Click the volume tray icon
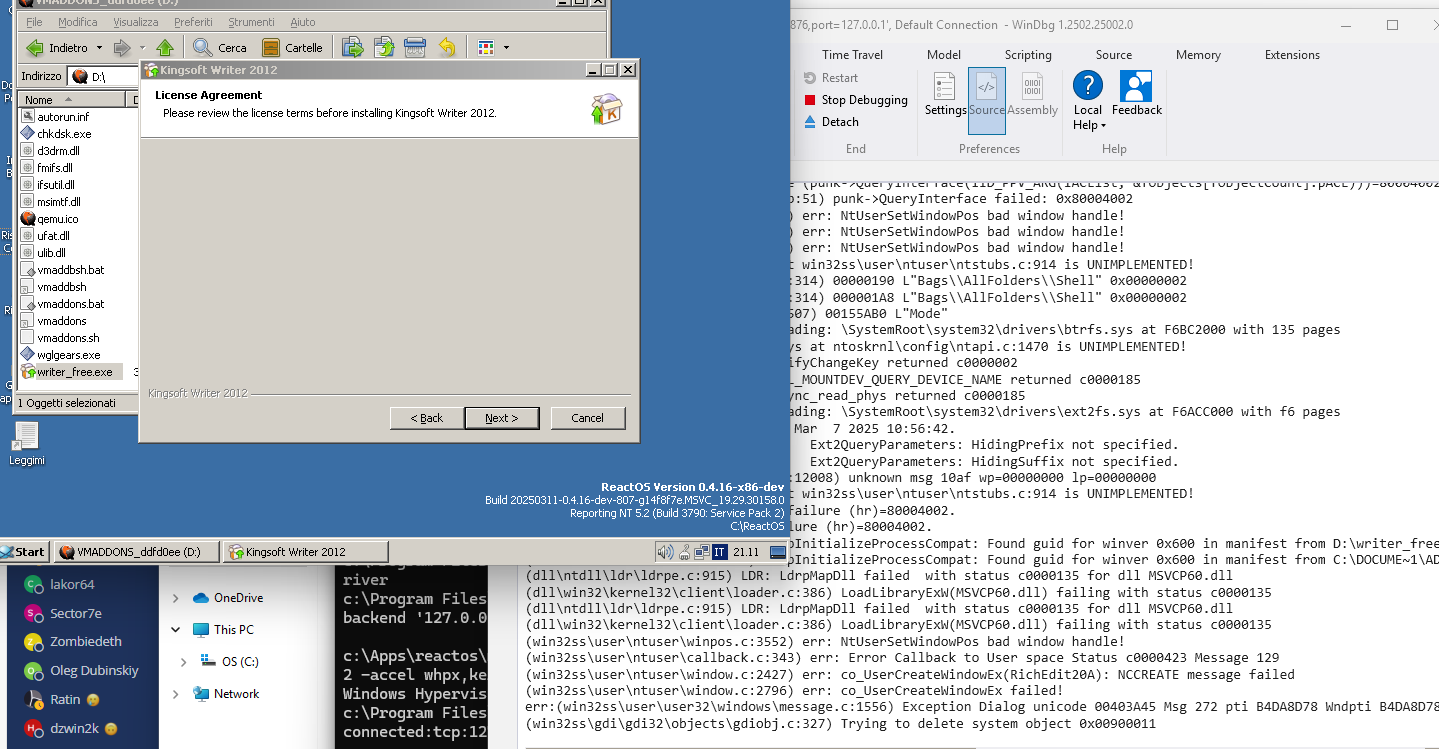 665,551
